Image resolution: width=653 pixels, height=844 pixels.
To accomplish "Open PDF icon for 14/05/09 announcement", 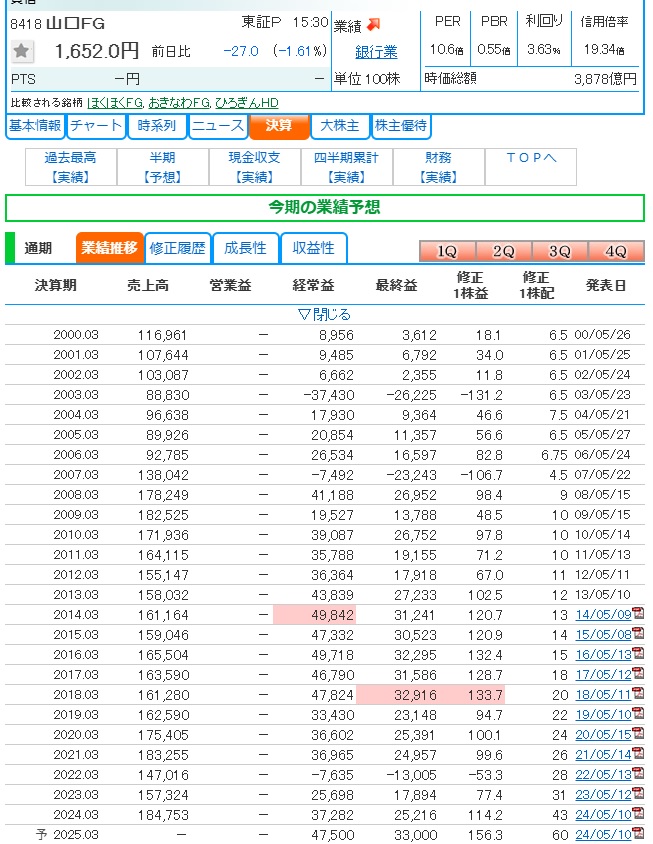I will pyautogui.click(x=638, y=614).
